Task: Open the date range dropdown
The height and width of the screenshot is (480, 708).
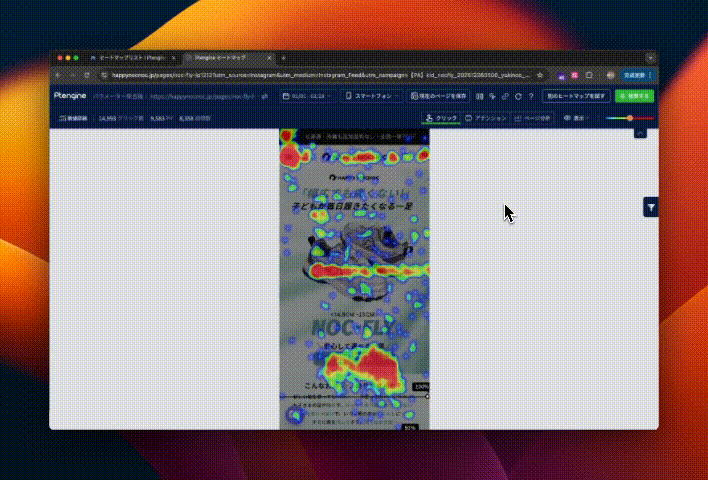Action: [x=308, y=96]
